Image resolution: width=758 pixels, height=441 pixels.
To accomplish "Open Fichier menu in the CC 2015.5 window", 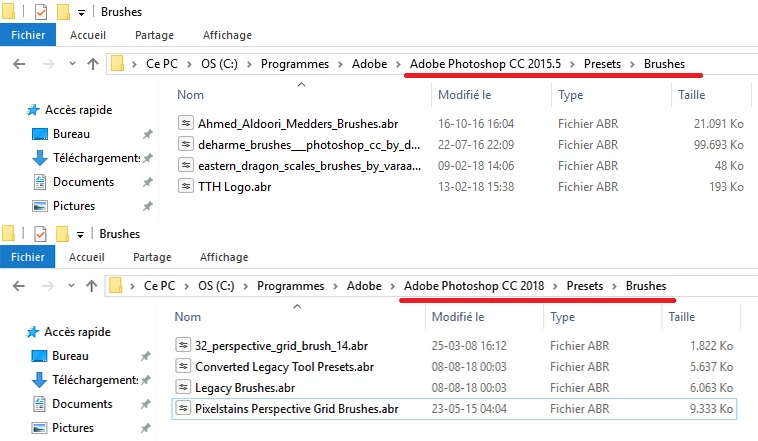I will [28, 35].
